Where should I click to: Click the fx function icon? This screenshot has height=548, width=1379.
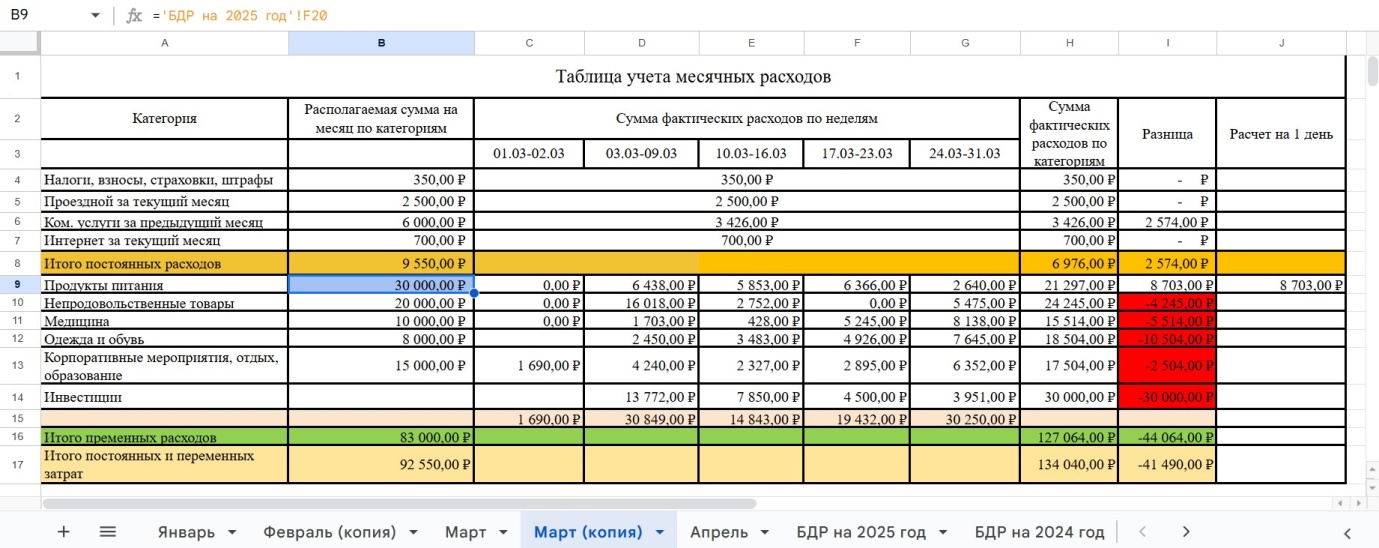pyautogui.click(x=134, y=16)
